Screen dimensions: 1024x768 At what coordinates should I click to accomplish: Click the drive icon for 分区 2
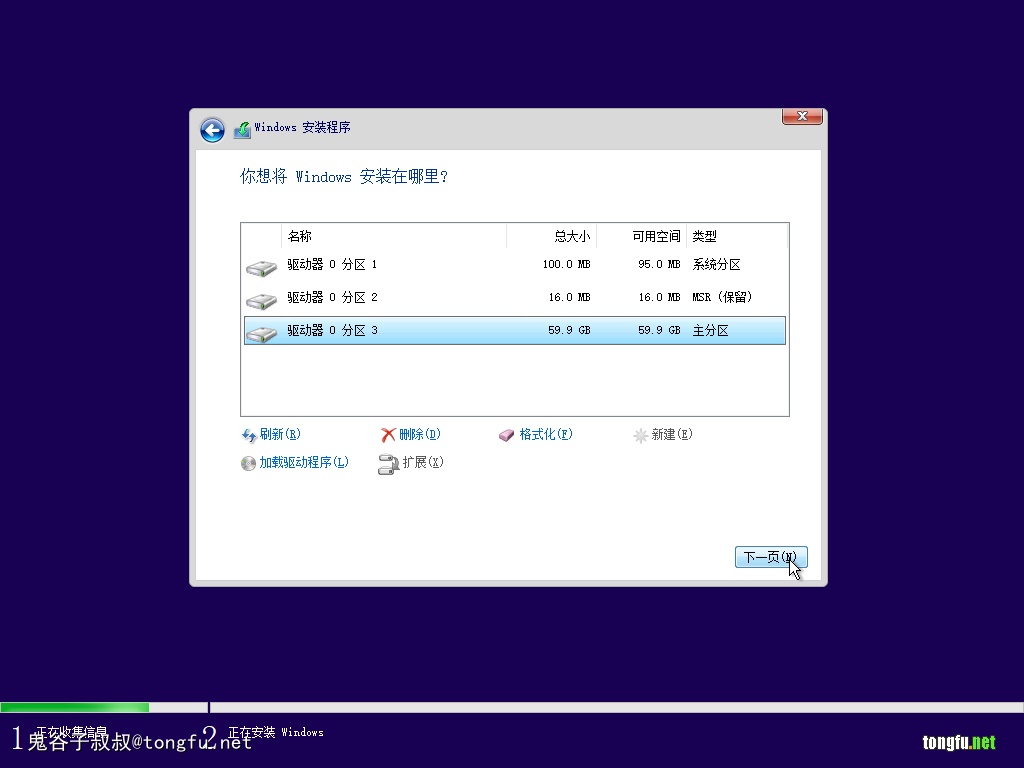[x=261, y=300]
